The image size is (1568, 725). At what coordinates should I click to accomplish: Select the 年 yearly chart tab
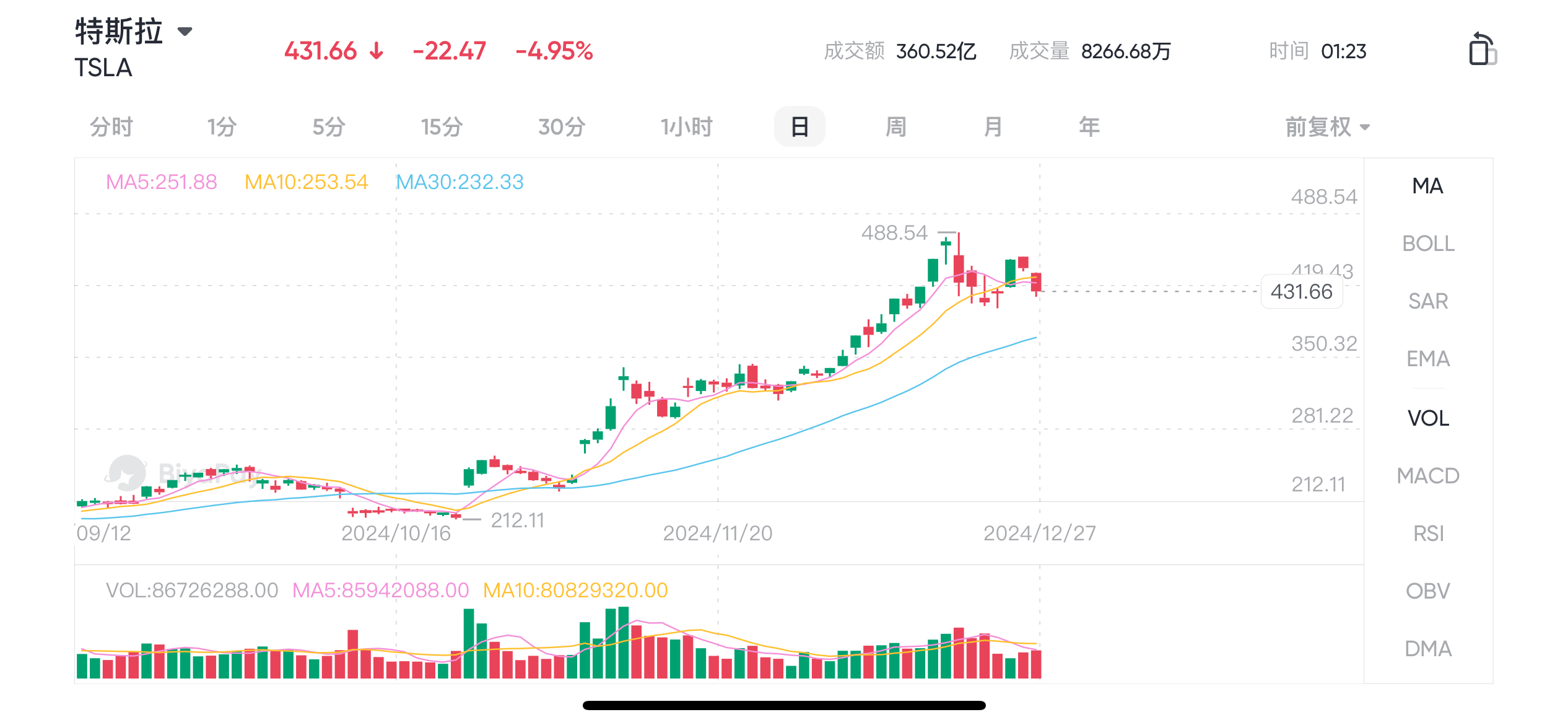(1089, 127)
